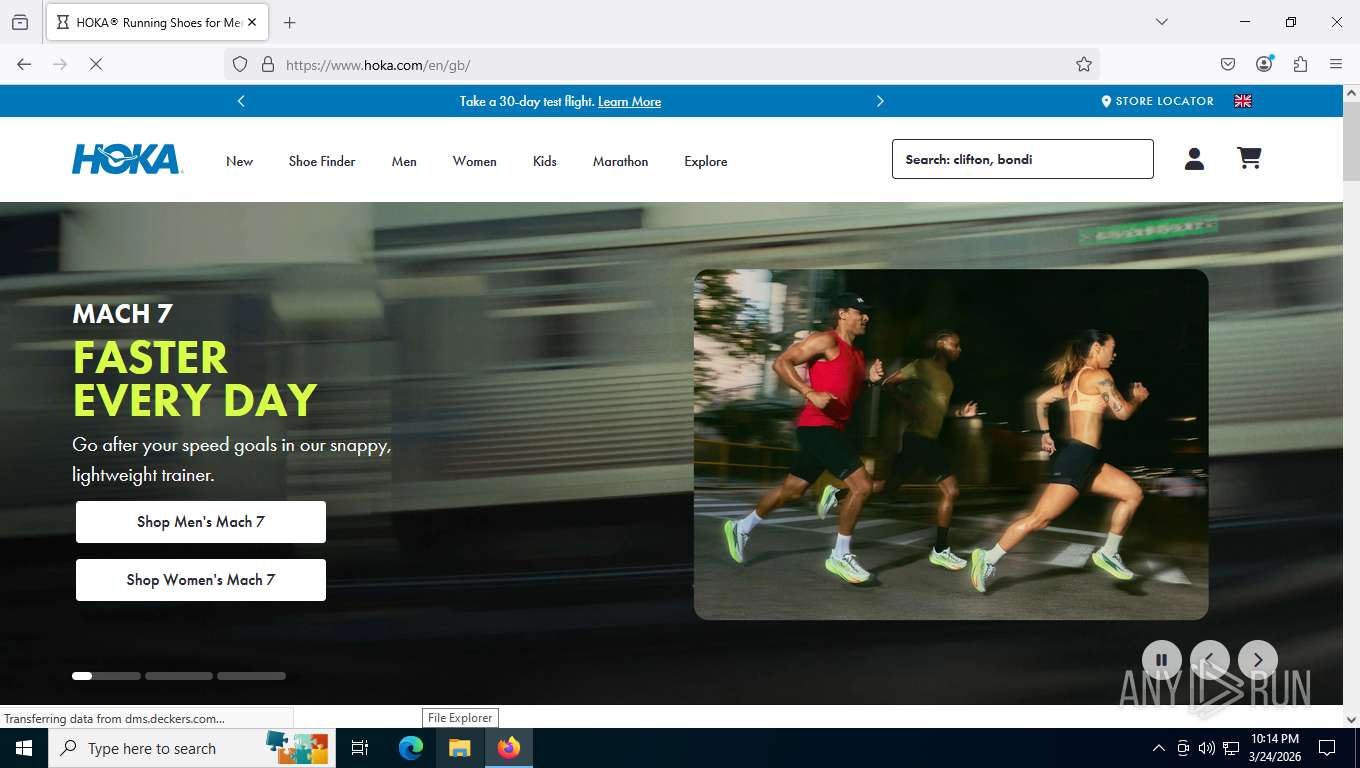Image resolution: width=1360 pixels, height=768 pixels.
Task: Open the Marathon menu item
Action: tap(620, 161)
